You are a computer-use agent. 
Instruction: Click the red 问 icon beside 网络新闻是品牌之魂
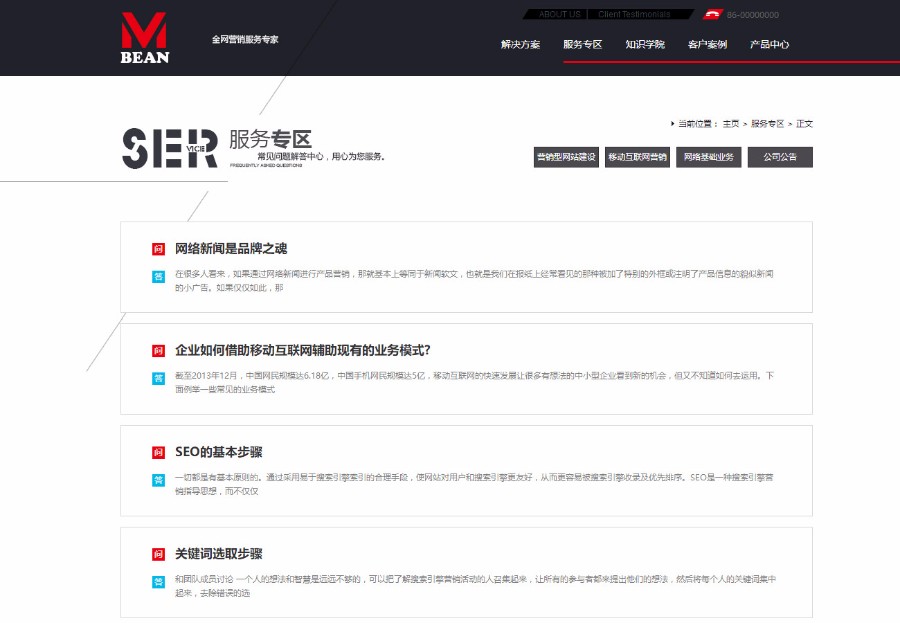coord(158,249)
